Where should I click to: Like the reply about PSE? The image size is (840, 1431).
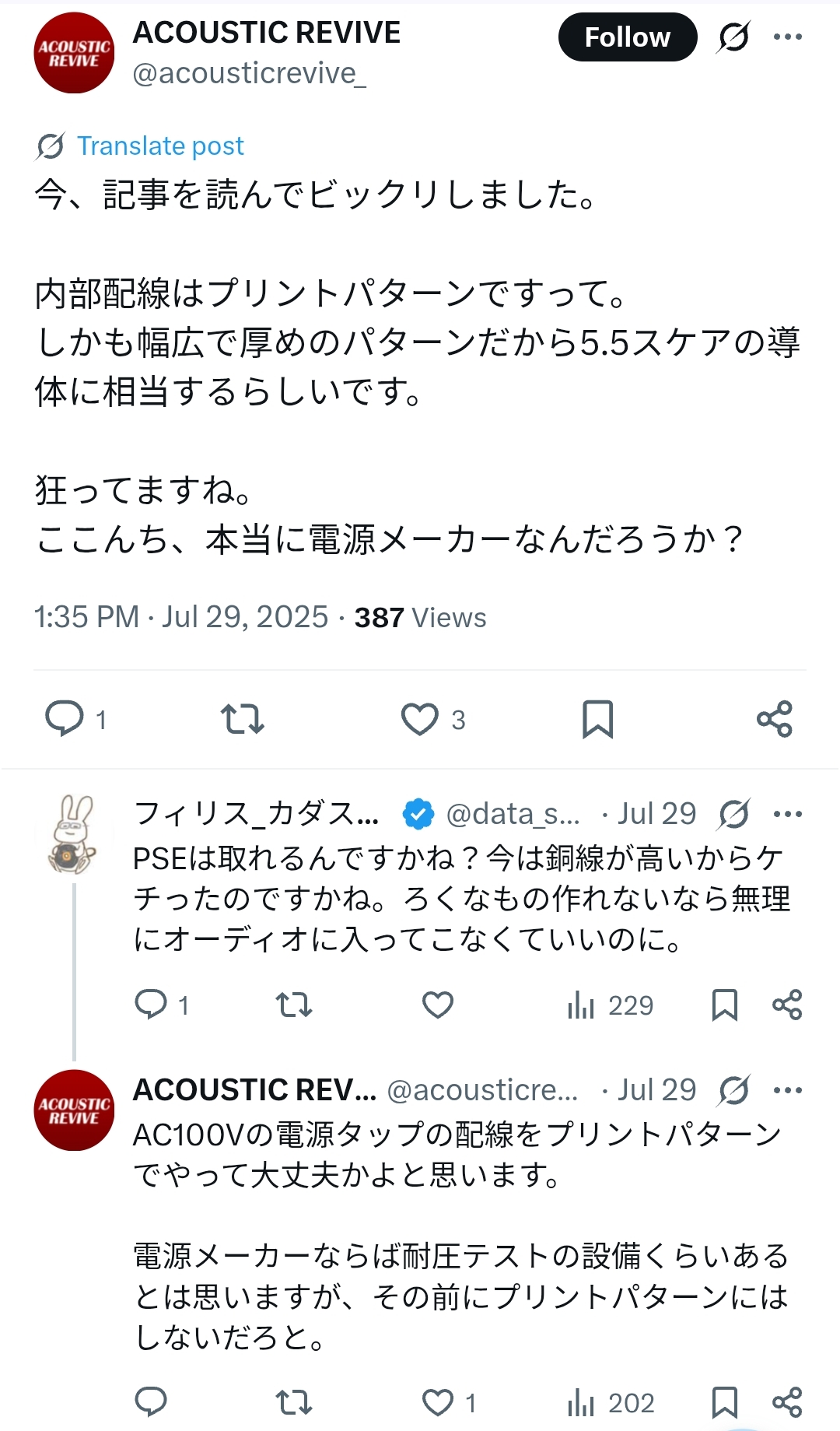tap(438, 1005)
